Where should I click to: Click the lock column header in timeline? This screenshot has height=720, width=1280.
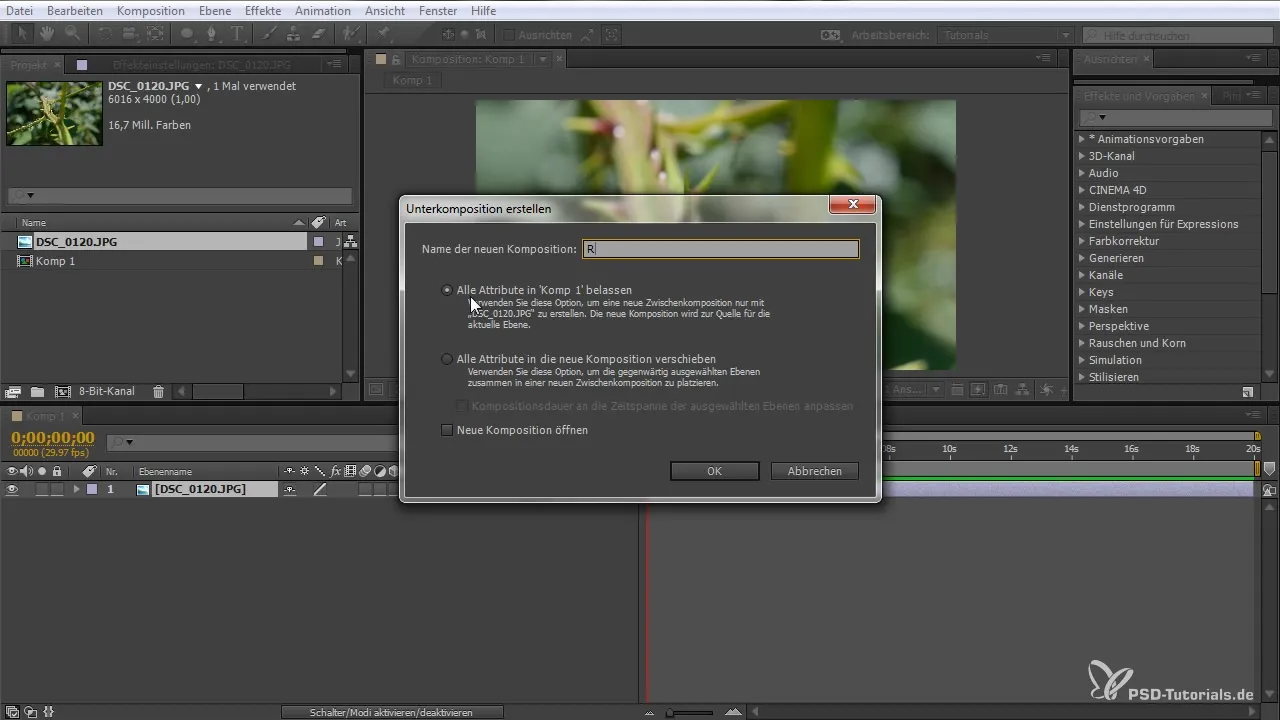click(x=57, y=471)
